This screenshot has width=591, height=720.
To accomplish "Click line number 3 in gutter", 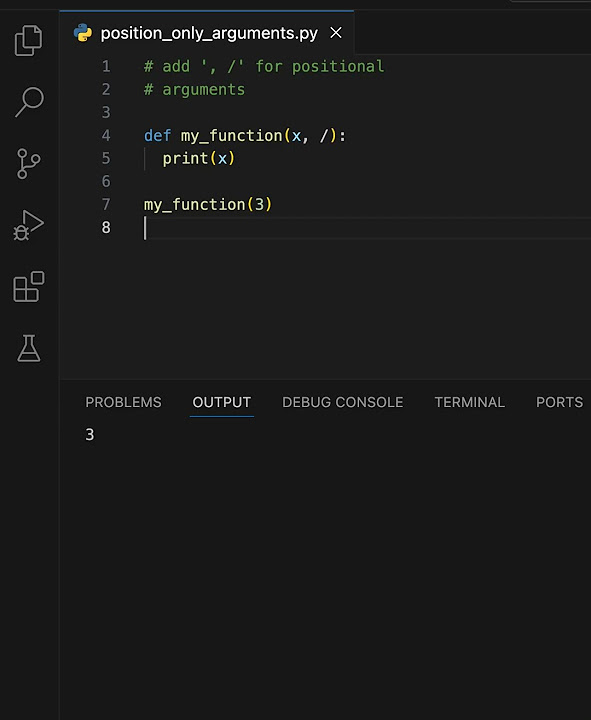I will click(106, 112).
